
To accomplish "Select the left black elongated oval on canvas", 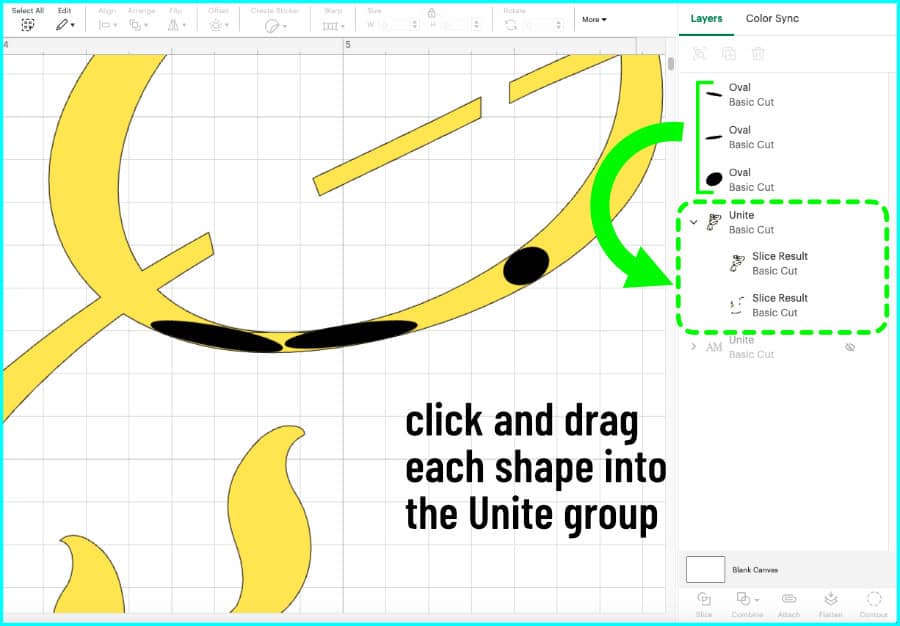I will [x=216, y=336].
